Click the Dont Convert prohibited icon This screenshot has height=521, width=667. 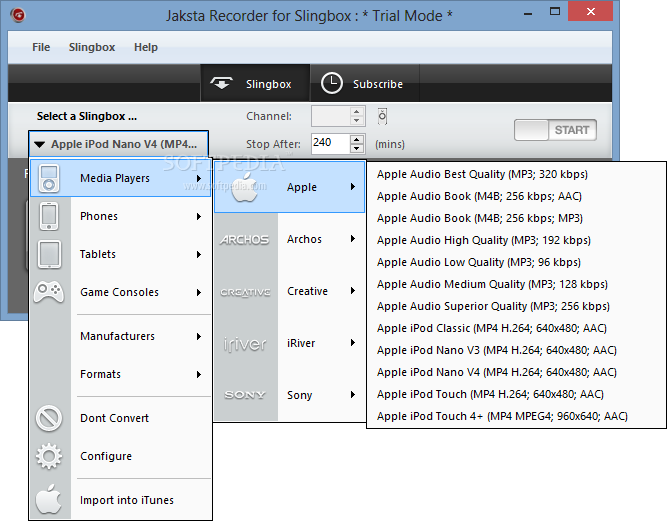49,418
